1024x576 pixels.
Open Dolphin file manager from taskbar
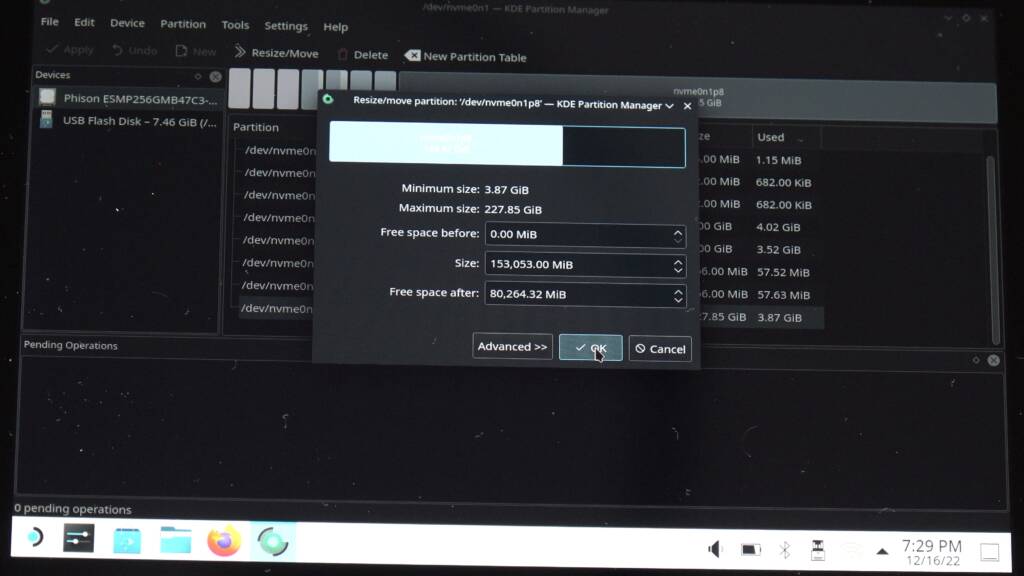(176, 541)
